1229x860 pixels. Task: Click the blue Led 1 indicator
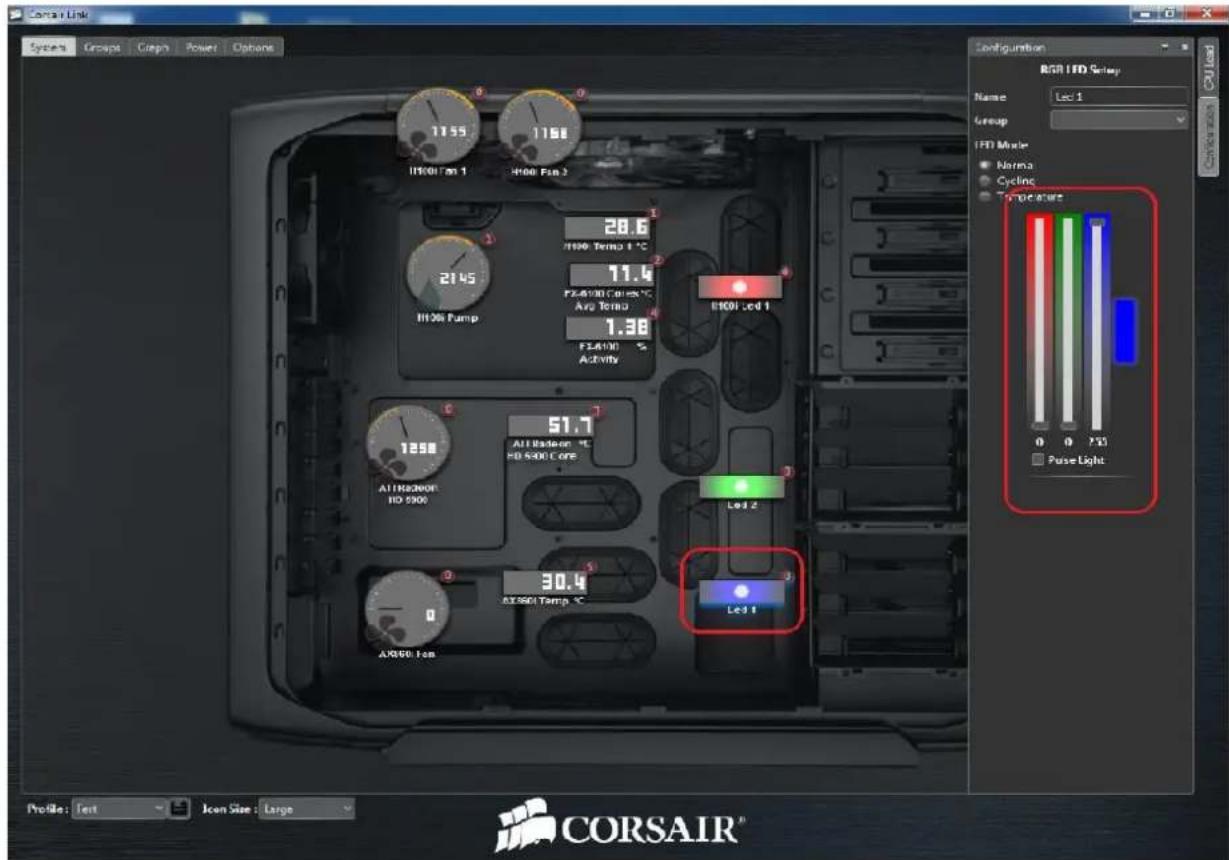coord(741,592)
